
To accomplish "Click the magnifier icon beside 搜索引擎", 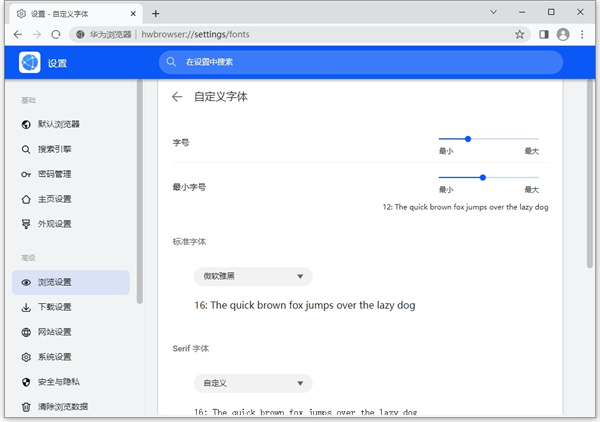I will coord(26,150).
